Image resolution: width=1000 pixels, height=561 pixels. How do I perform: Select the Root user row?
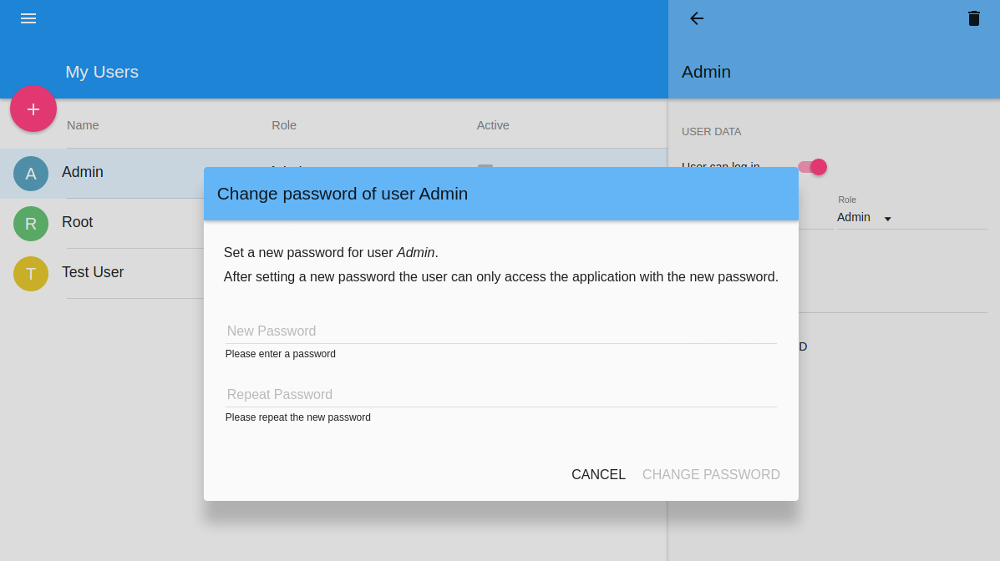pyautogui.click(x=102, y=224)
